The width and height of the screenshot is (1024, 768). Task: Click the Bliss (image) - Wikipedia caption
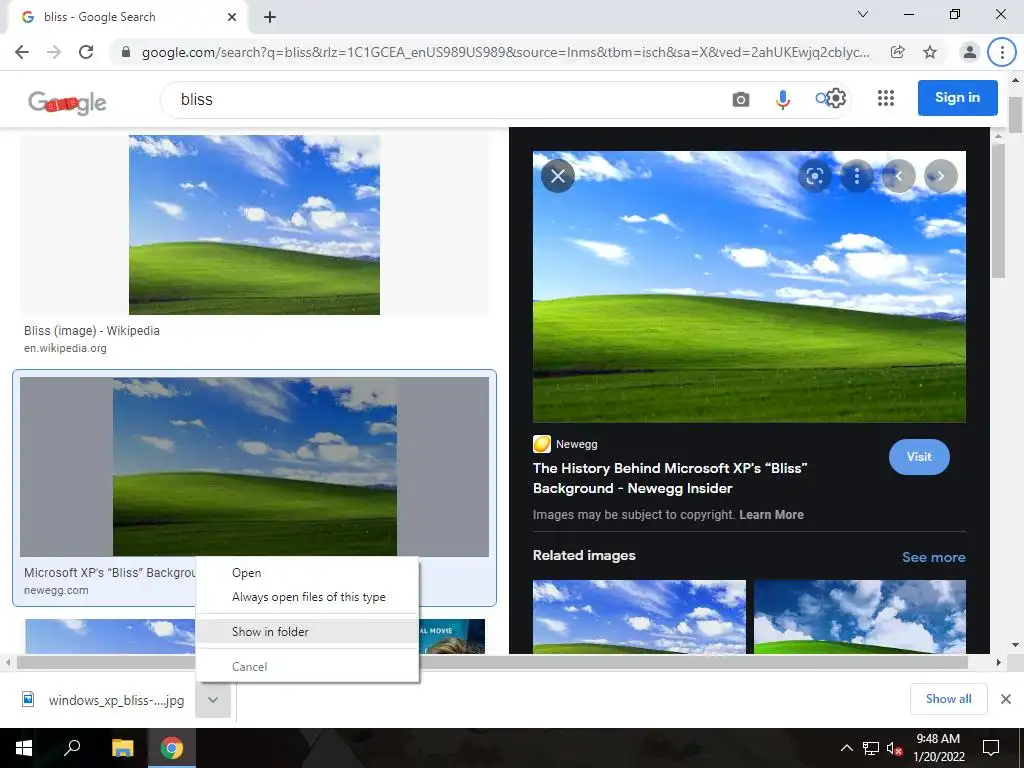(92, 330)
